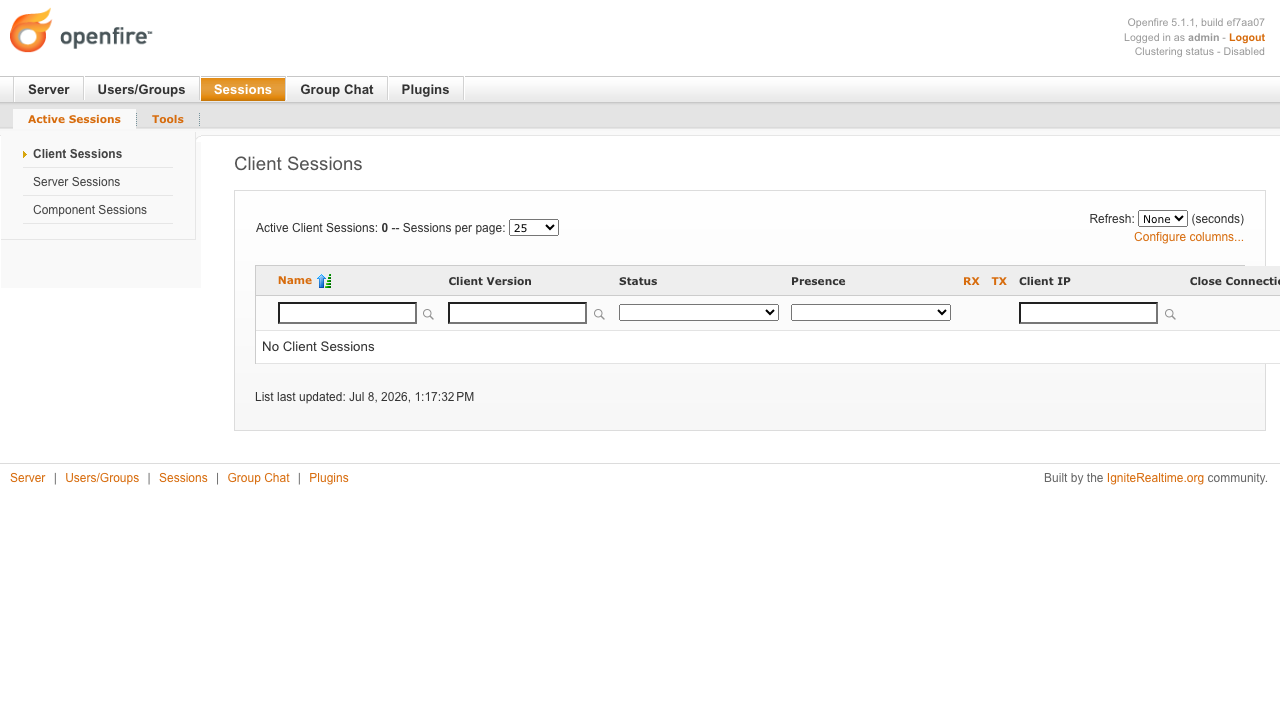Open the Status filter dropdown
Viewport: 1280px width, 720px height.
(699, 313)
